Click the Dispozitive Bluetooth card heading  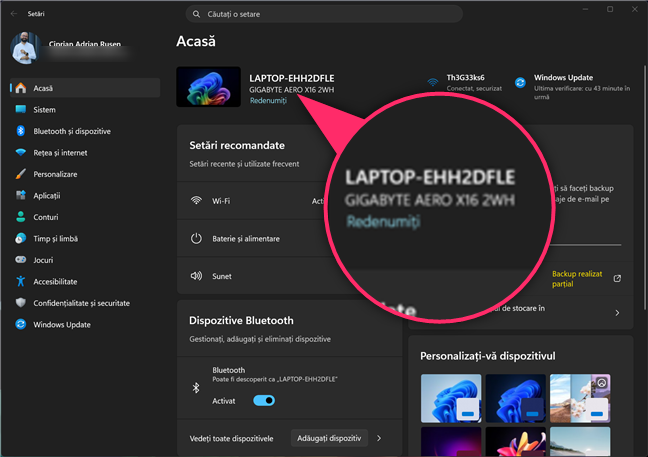pyautogui.click(x=241, y=320)
